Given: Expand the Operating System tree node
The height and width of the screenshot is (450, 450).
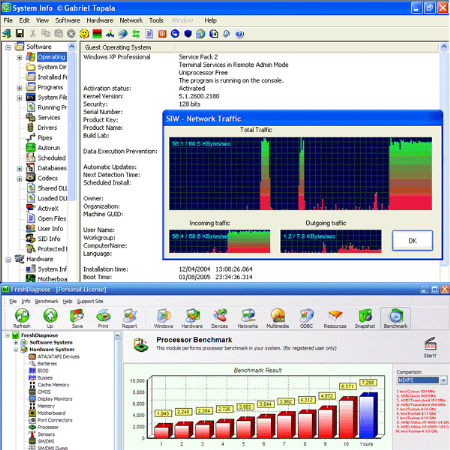Looking at the screenshot, I should [x=19, y=57].
